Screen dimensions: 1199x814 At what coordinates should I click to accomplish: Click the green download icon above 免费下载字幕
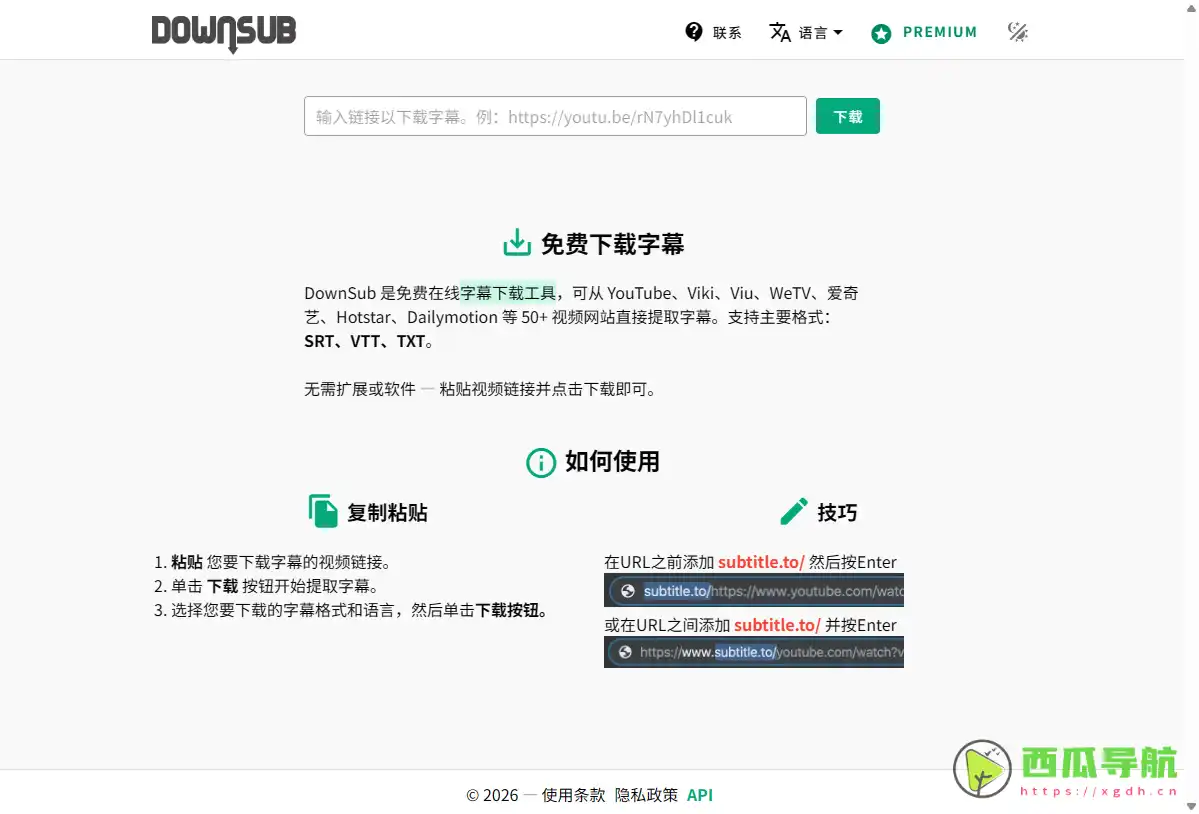[x=516, y=242]
